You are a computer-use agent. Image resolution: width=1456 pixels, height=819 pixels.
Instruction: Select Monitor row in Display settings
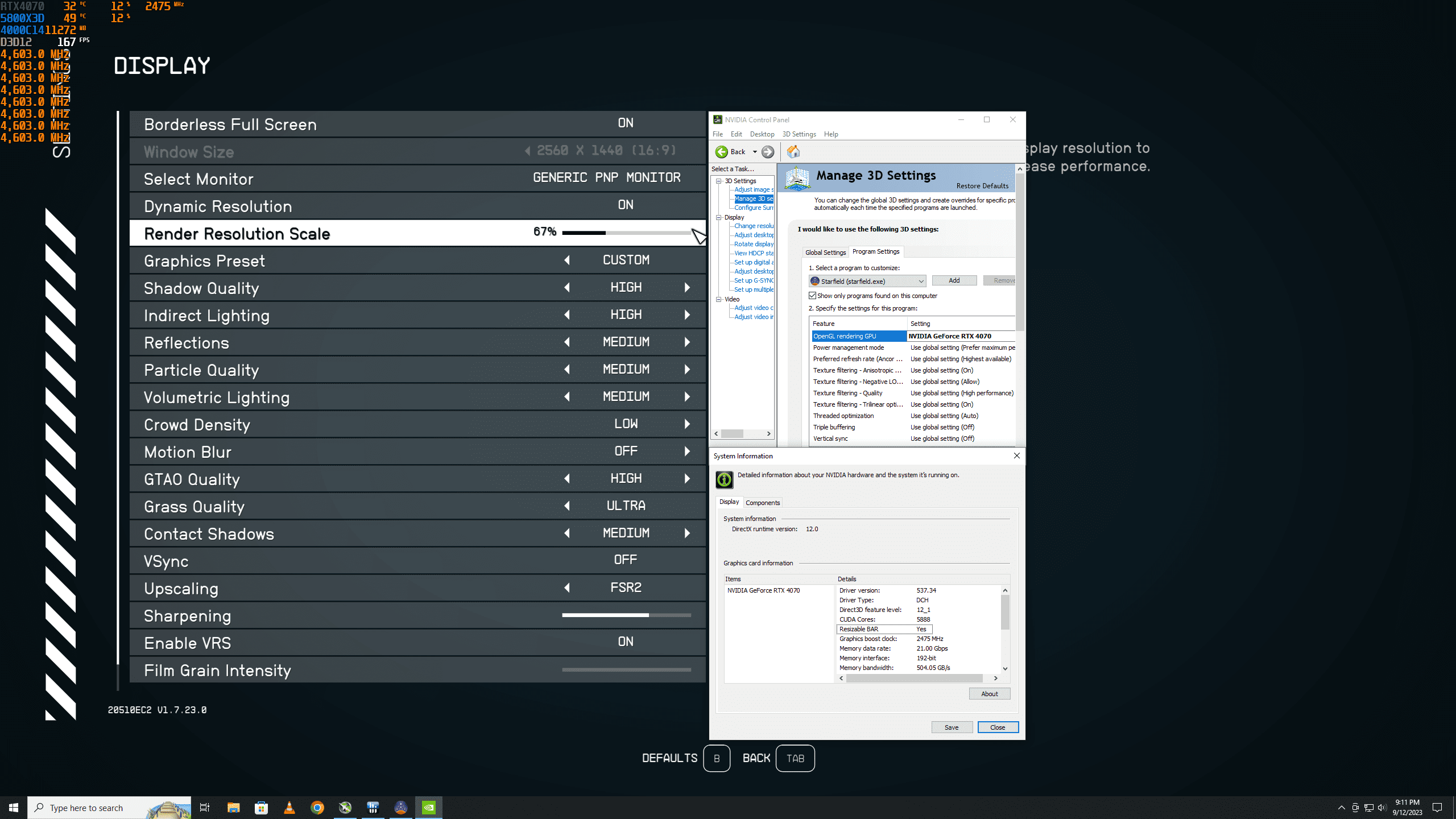(x=417, y=179)
